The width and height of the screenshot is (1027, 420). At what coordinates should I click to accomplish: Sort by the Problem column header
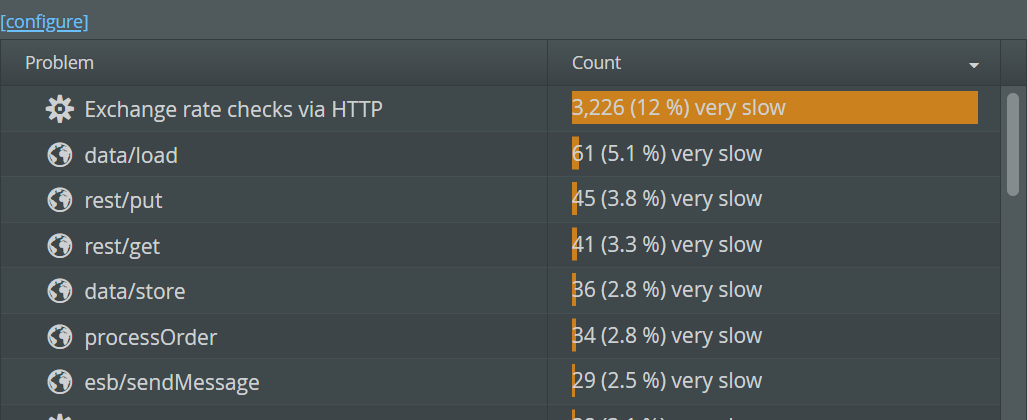click(x=274, y=63)
